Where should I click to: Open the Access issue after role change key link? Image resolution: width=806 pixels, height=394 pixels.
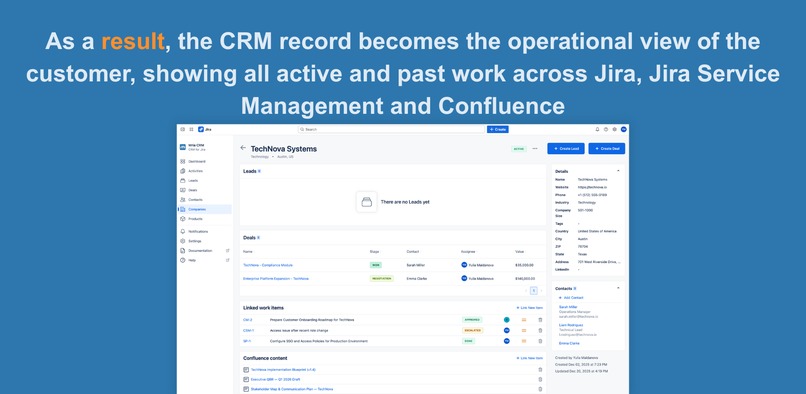point(248,330)
